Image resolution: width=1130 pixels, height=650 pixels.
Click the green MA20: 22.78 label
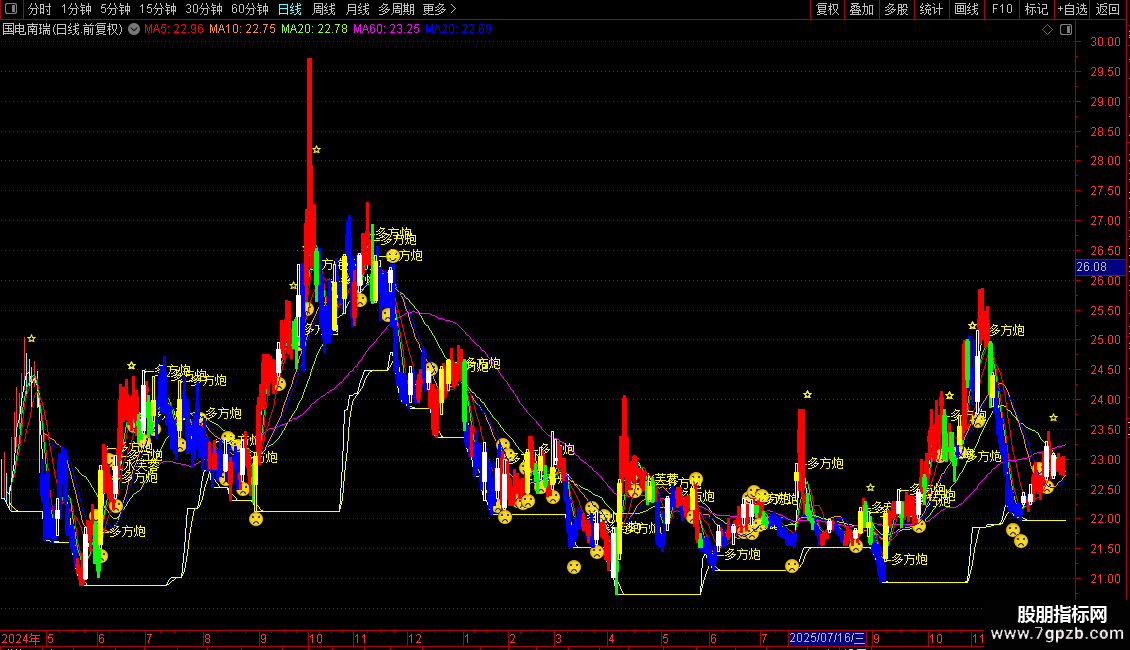tap(314, 29)
